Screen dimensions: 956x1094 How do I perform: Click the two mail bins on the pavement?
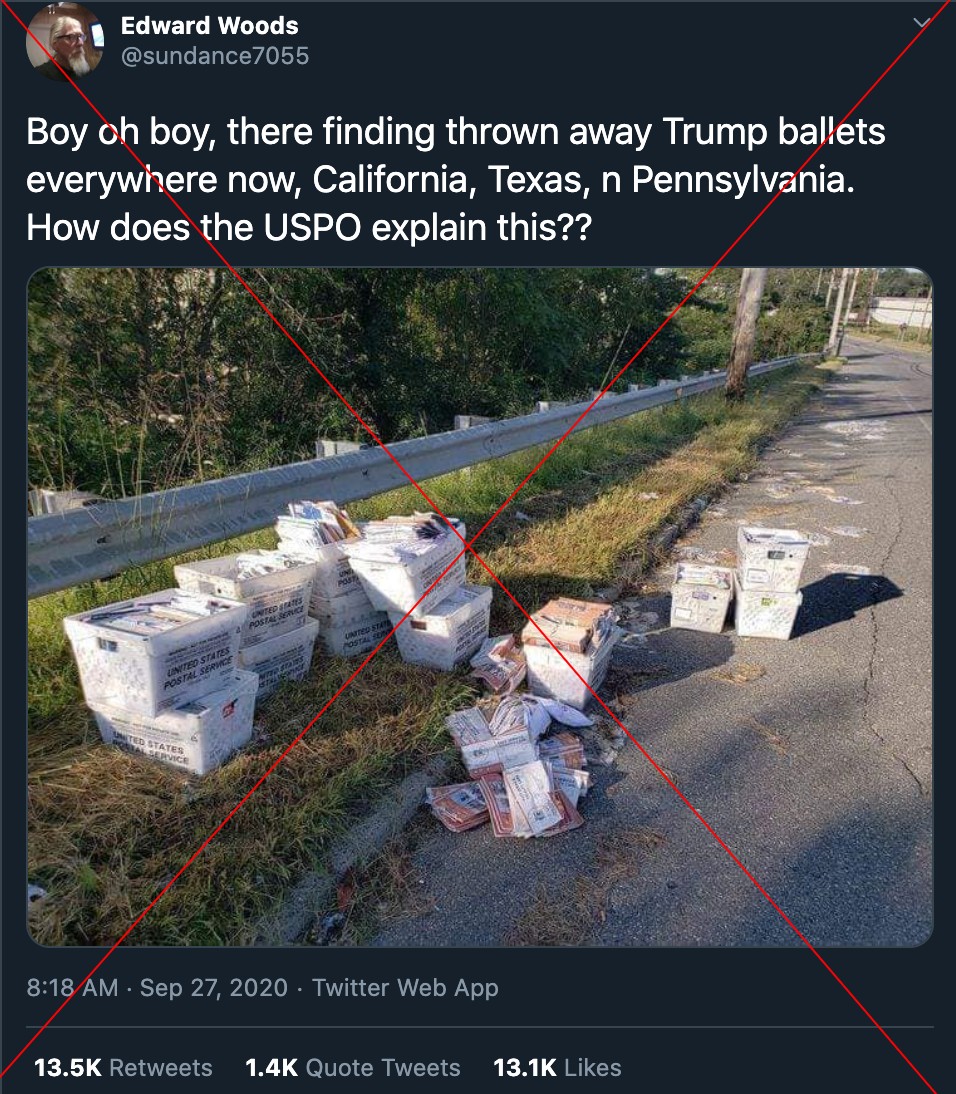740,583
